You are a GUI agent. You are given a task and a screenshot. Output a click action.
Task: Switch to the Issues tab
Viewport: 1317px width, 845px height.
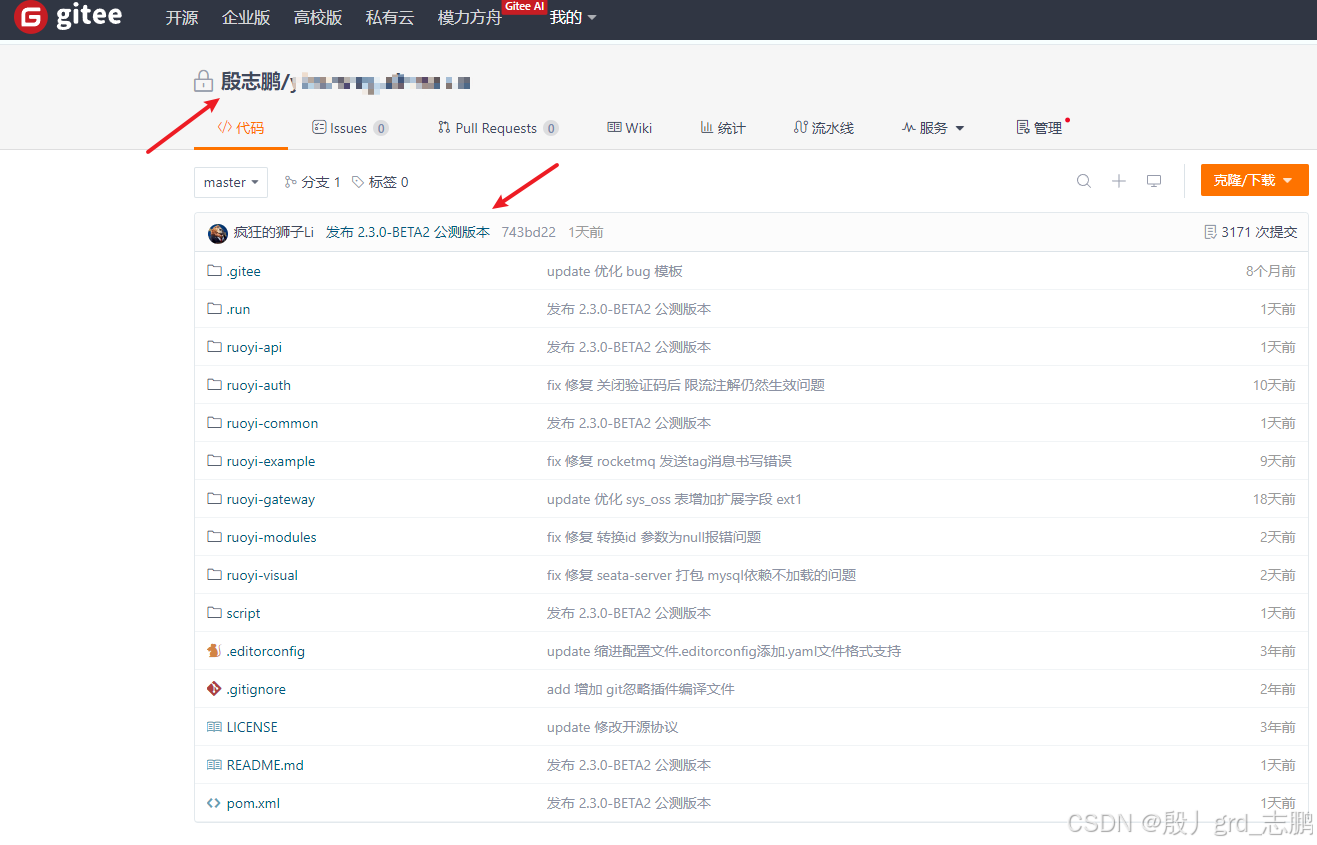click(350, 128)
